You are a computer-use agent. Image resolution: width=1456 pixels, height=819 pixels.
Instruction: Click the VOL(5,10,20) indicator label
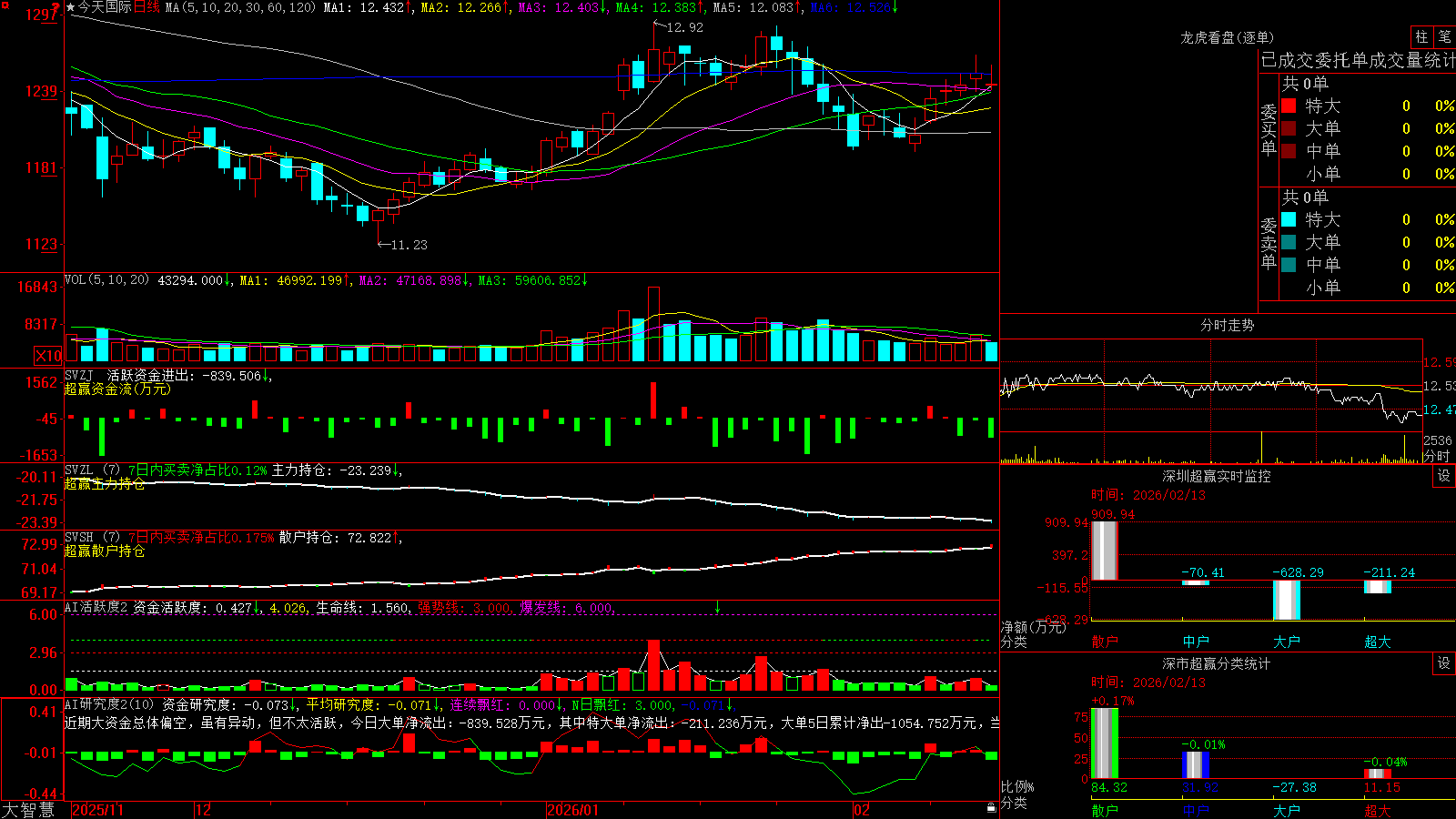(x=107, y=280)
